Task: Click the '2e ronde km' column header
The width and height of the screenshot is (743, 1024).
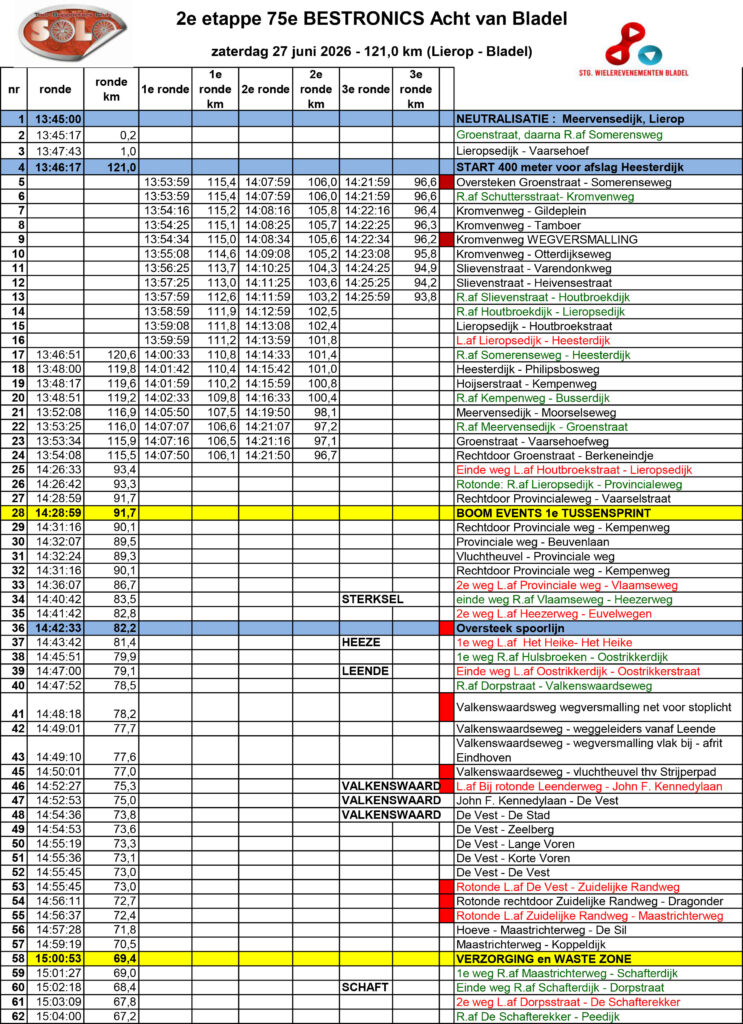Action: click(315, 89)
